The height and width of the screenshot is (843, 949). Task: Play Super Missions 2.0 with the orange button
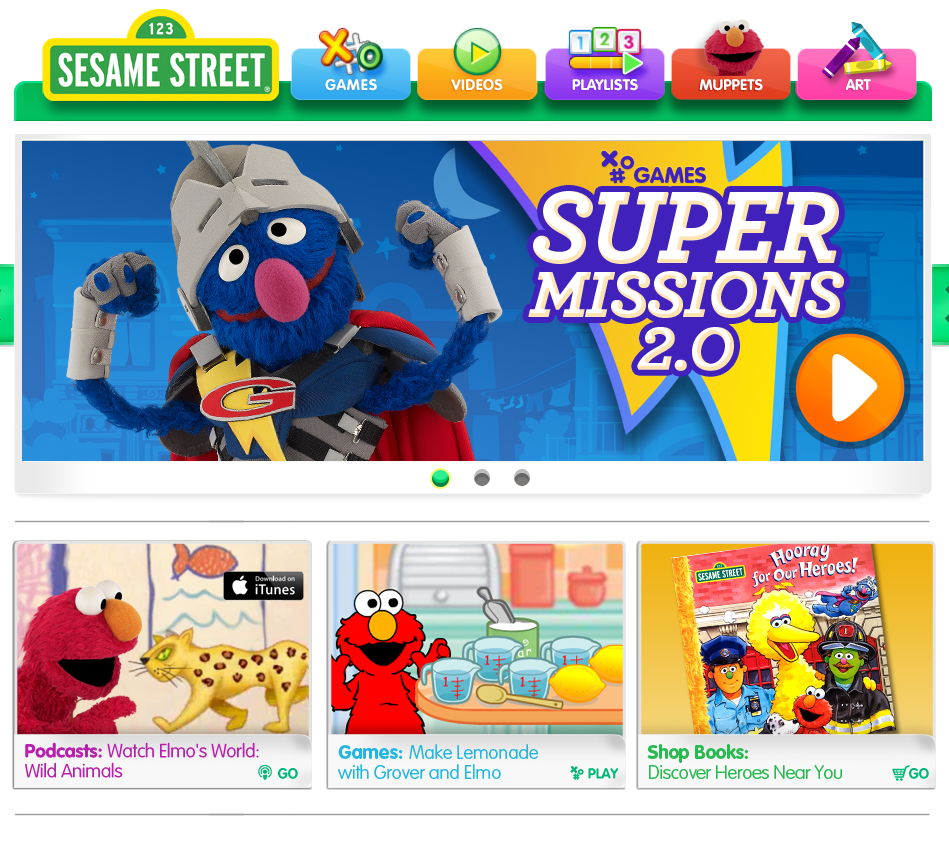coord(850,387)
